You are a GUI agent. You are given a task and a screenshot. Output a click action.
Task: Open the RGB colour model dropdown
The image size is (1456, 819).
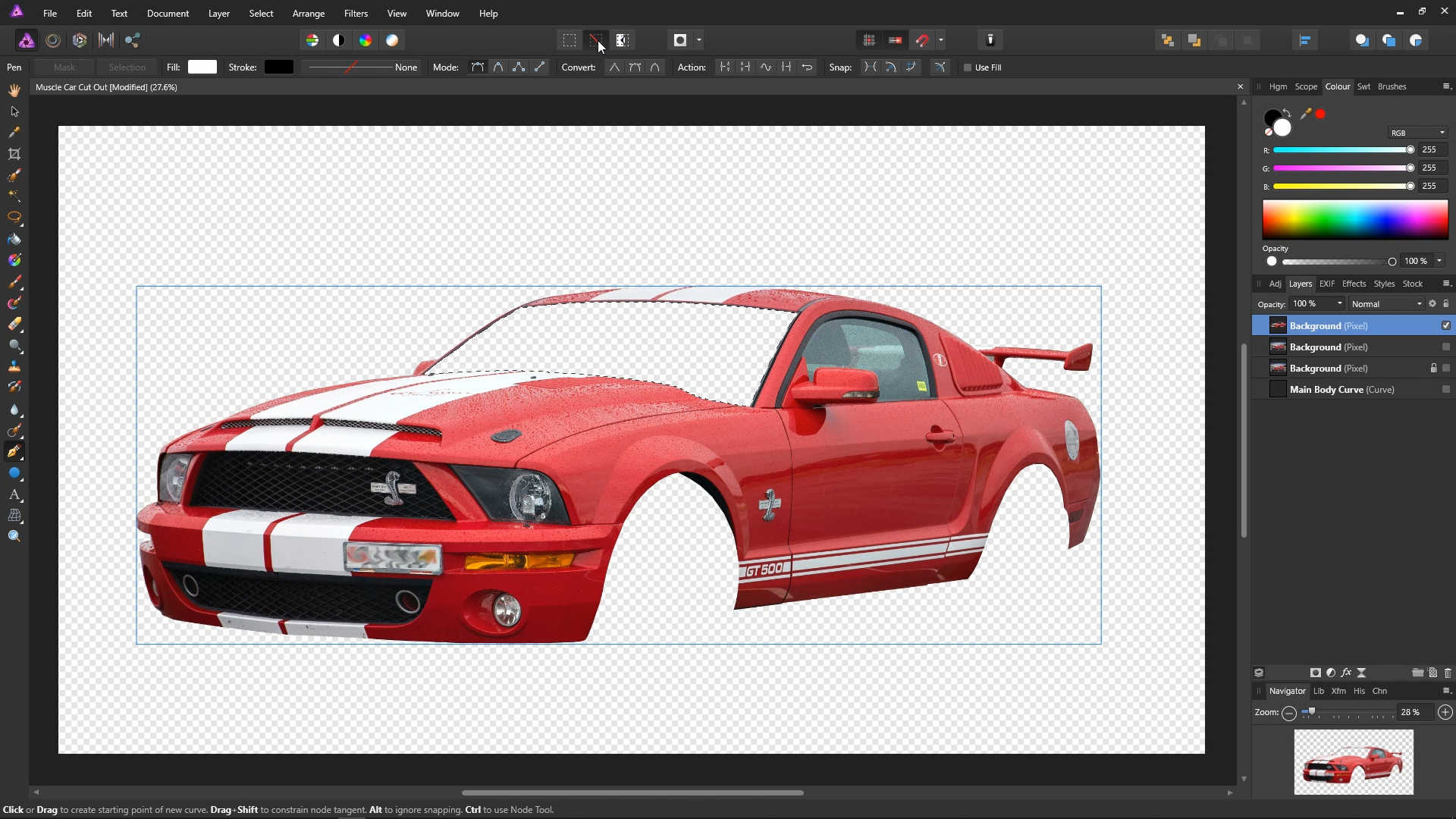(x=1417, y=133)
